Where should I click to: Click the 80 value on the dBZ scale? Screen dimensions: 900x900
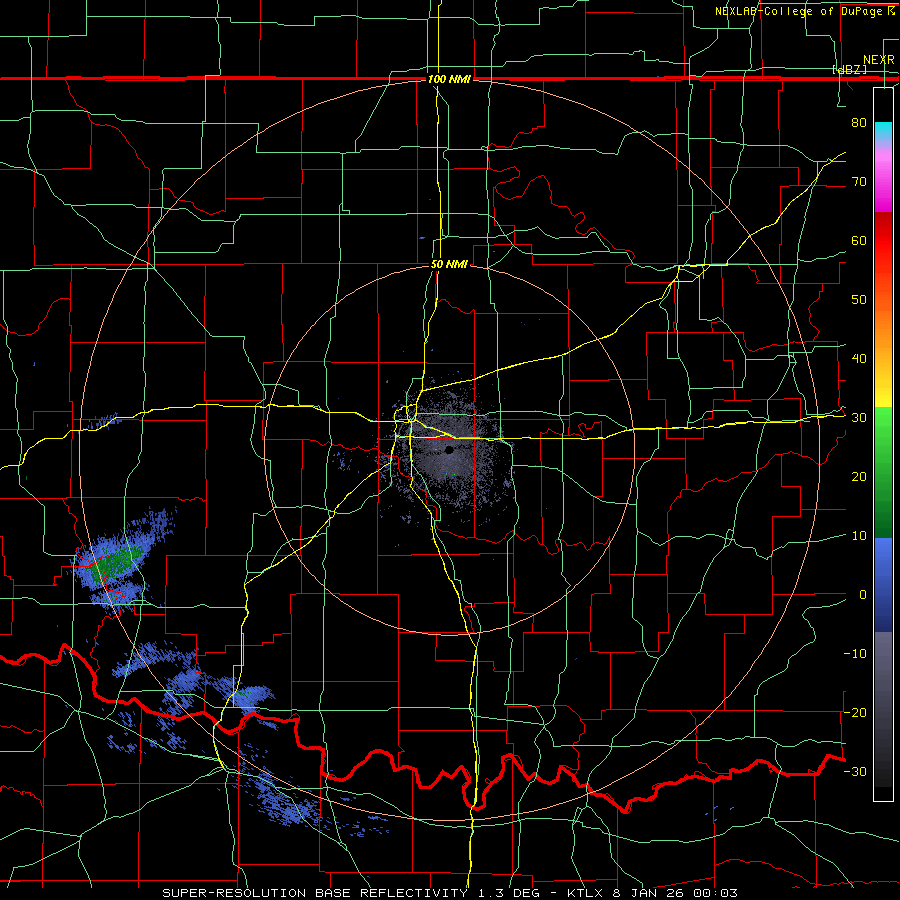coord(859,122)
